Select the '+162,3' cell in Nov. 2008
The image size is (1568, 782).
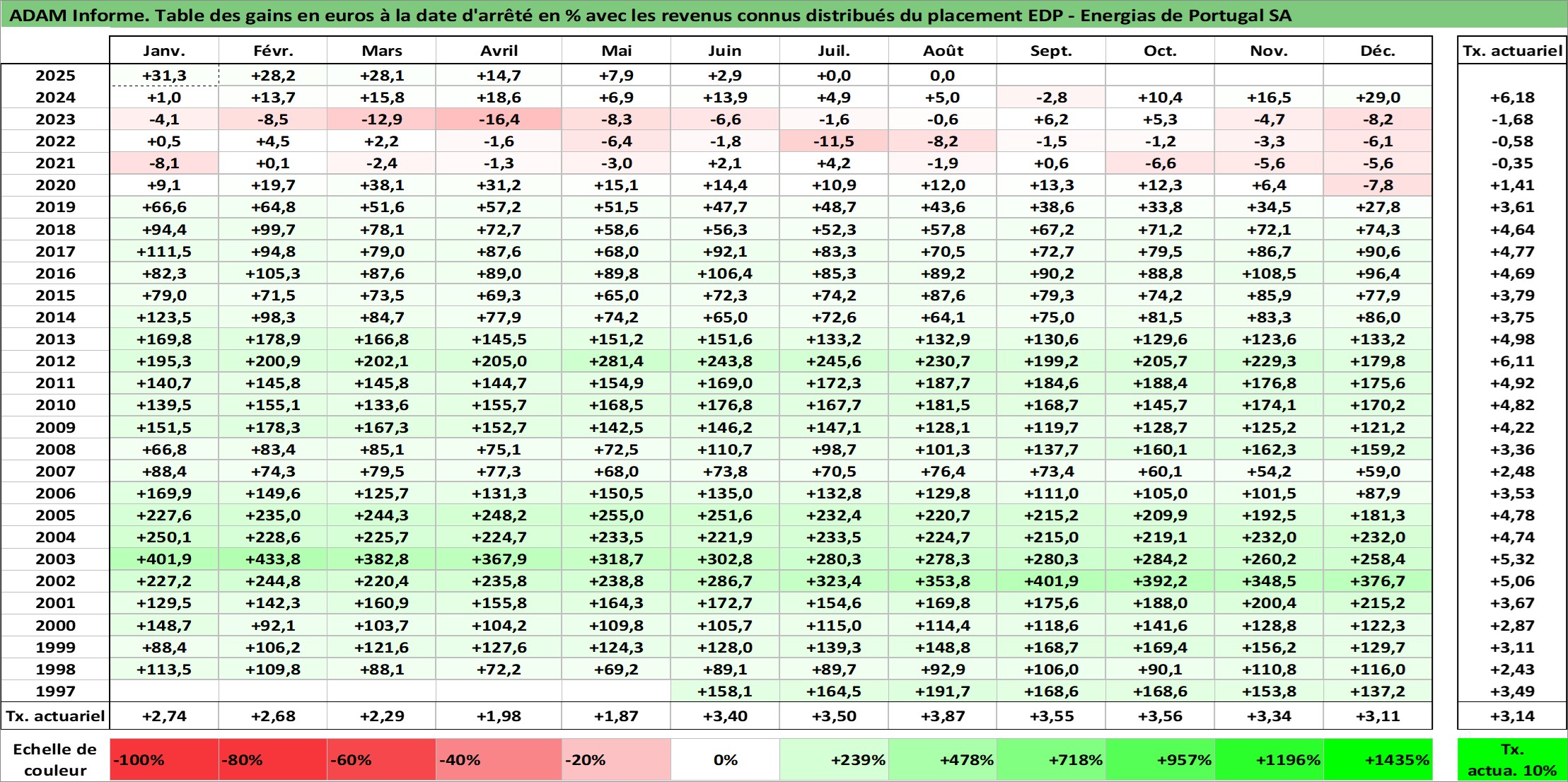(1269, 450)
